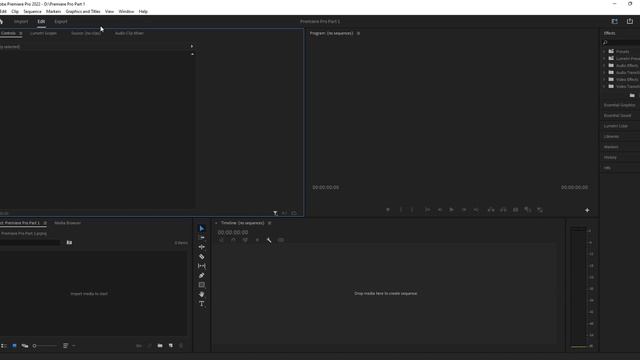Click Add Marker in Program Monitor
Image resolution: width=640 pixels, height=360 pixels.
click(388, 210)
